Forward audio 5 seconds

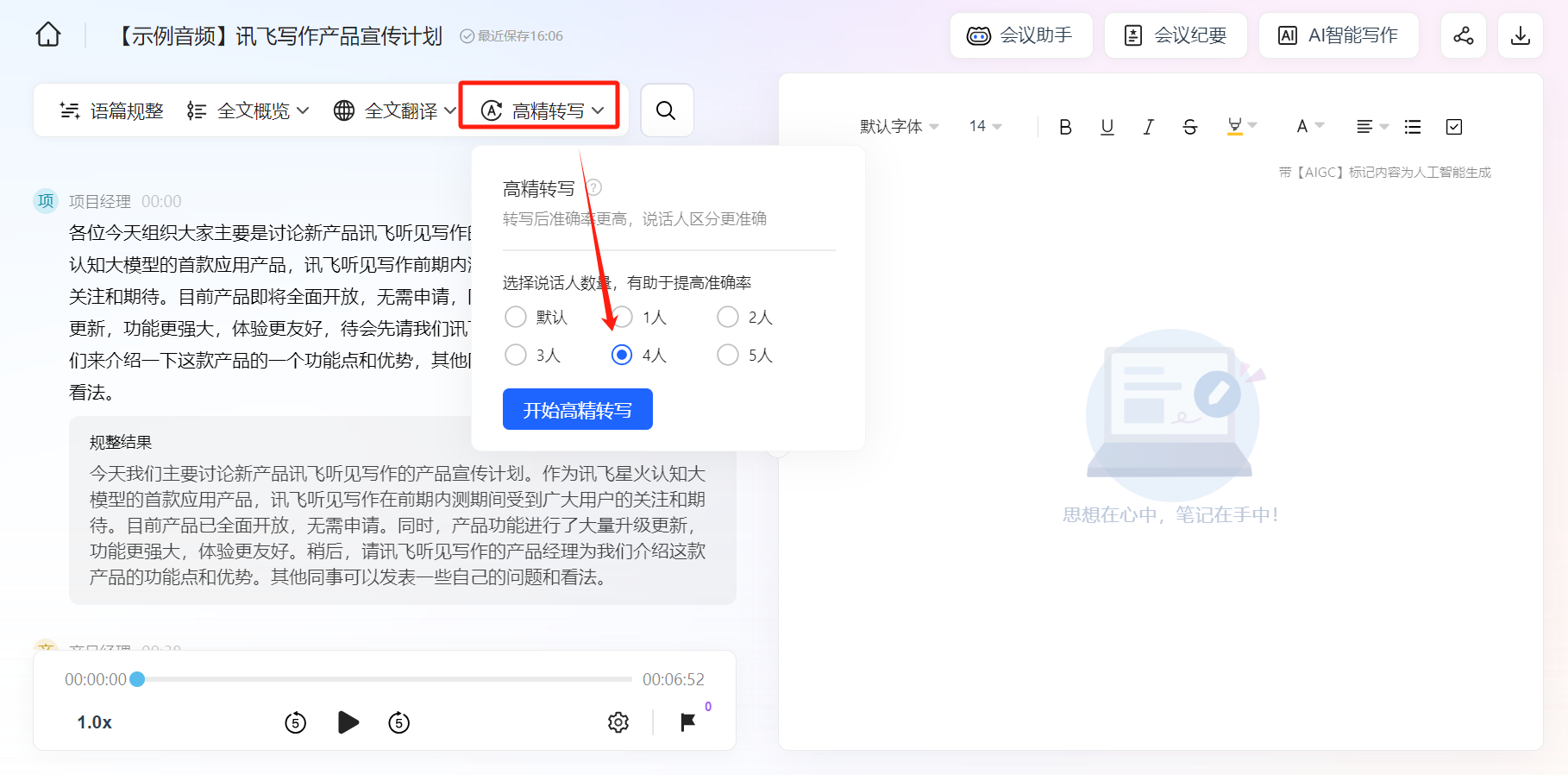[x=398, y=722]
